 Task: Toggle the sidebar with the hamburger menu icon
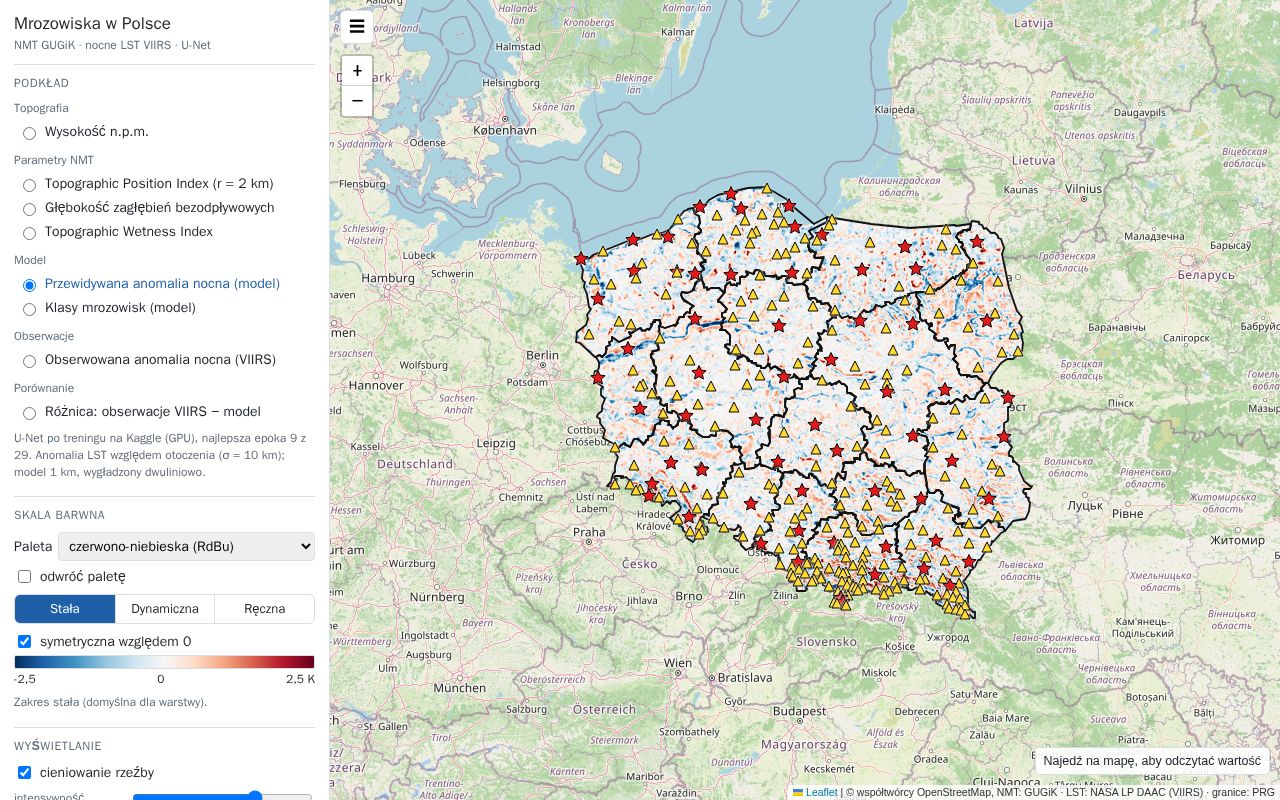(x=357, y=26)
